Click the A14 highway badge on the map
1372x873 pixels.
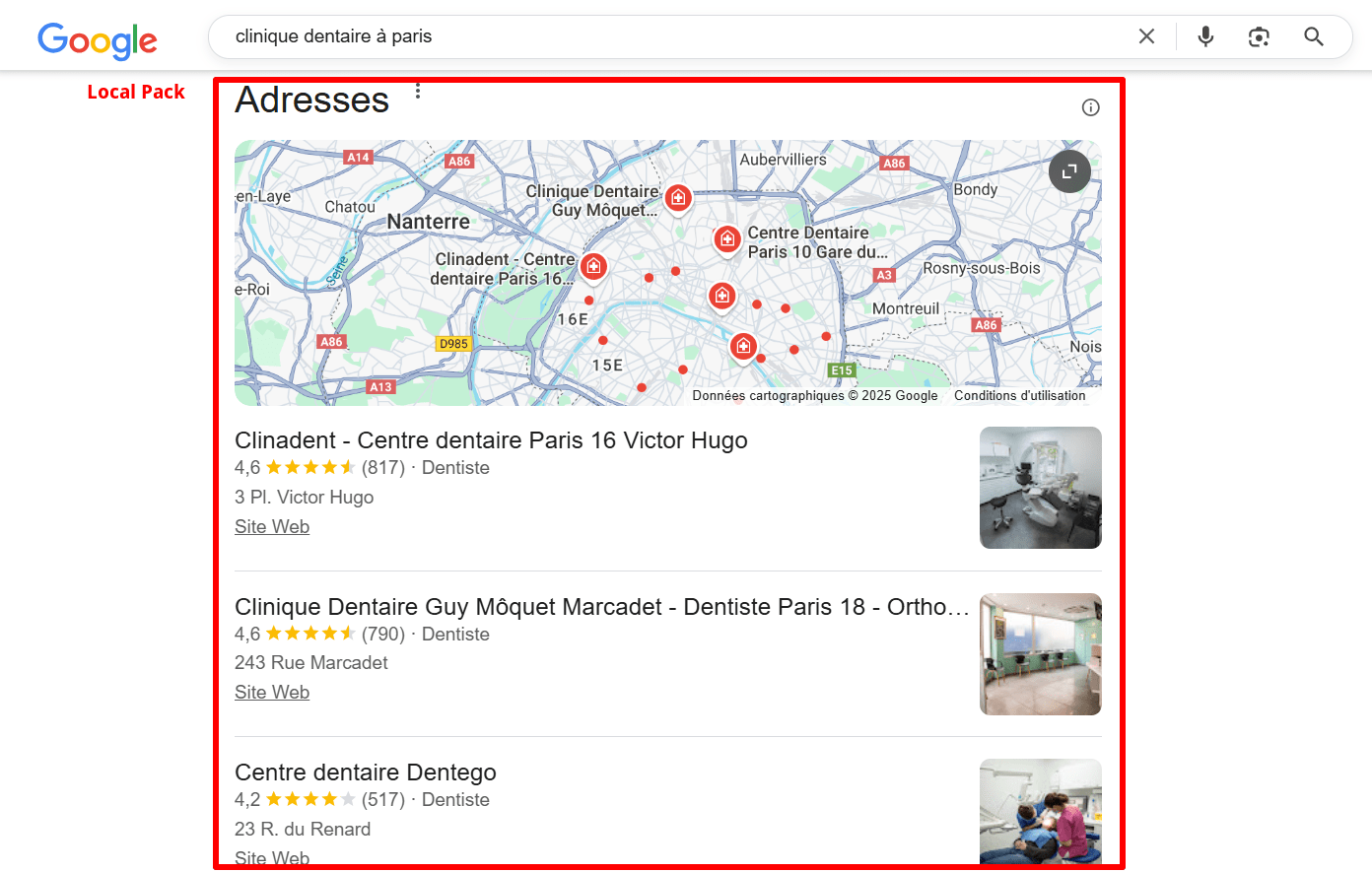[x=358, y=157]
